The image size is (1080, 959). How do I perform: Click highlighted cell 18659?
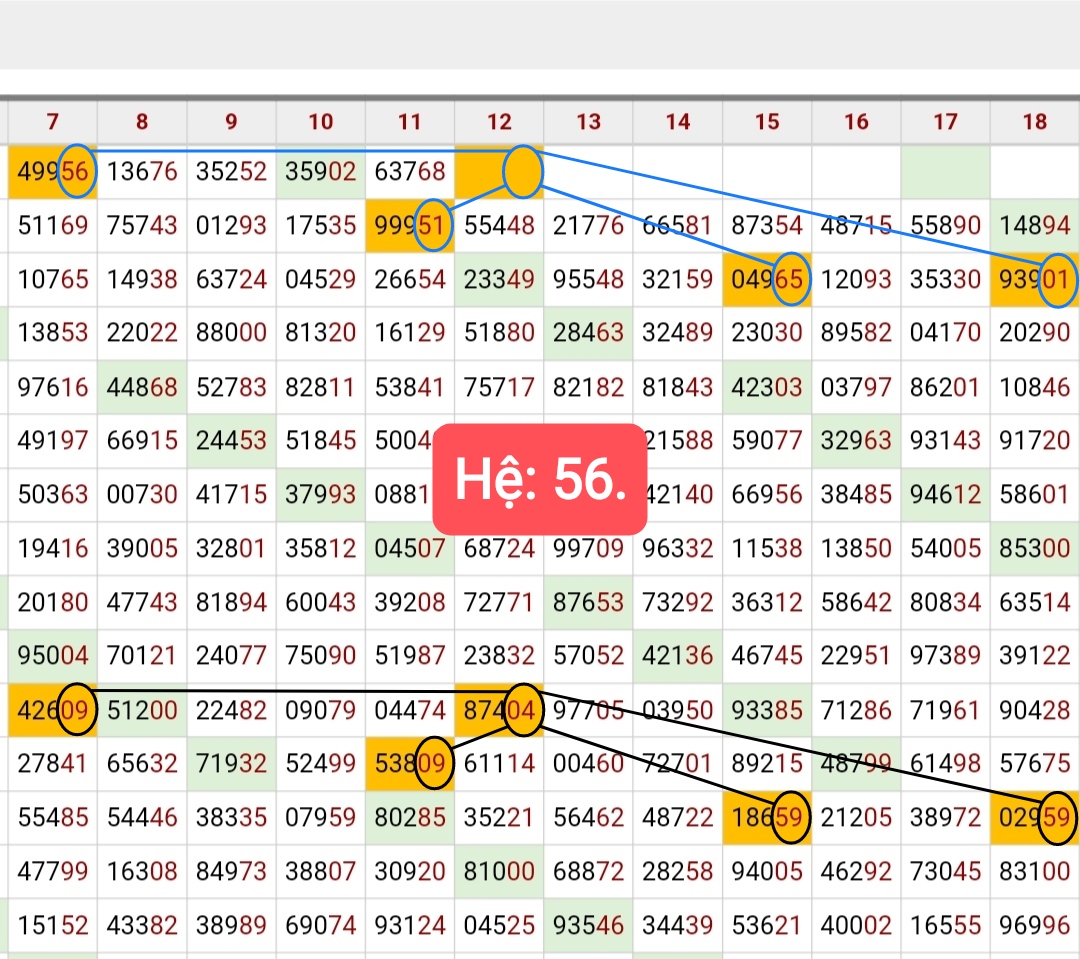click(767, 818)
